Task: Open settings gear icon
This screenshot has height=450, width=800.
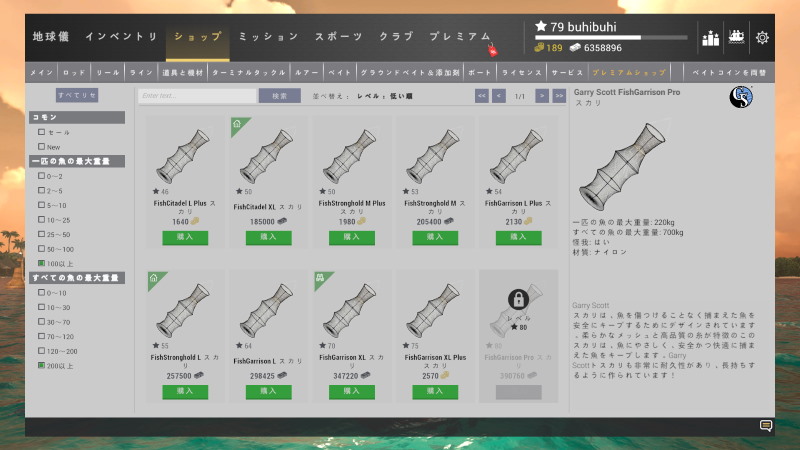Action: click(762, 37)
